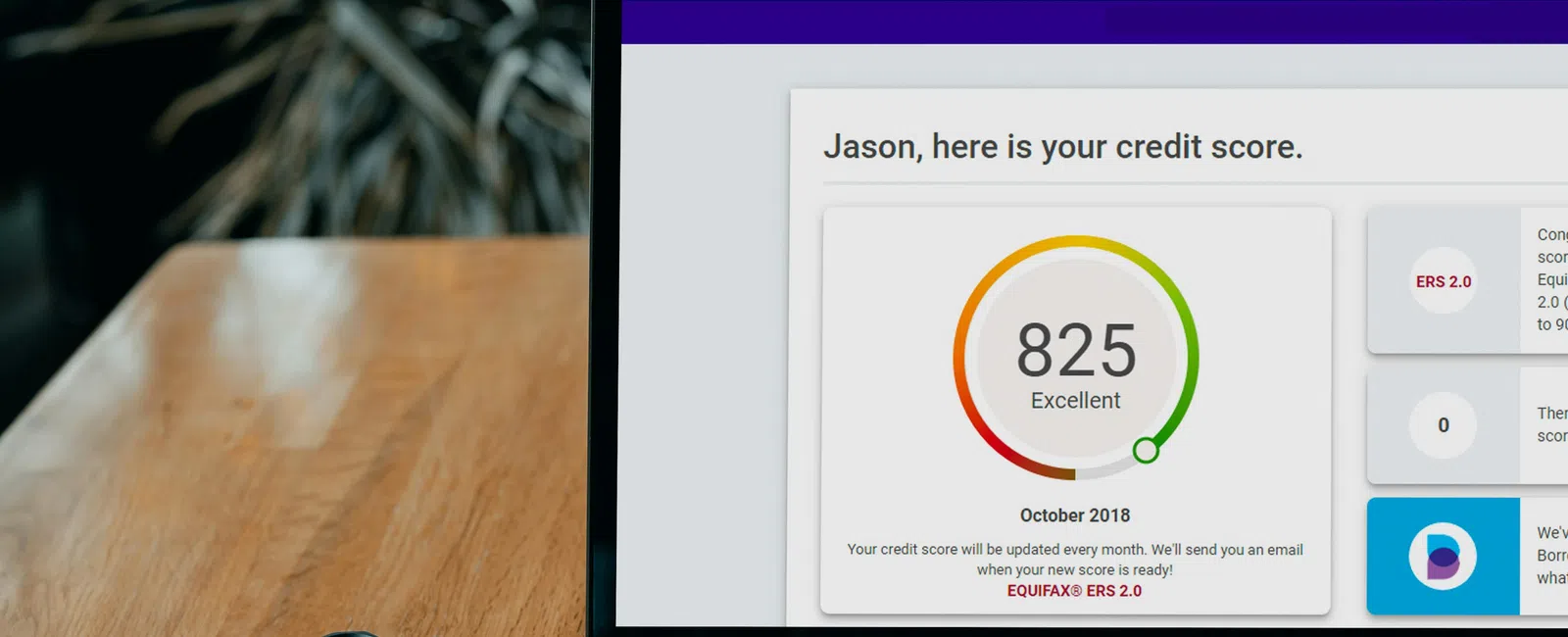Viewport: 1568px width, 637px height.
Task: Click the October 2018 date label
Action: [1075, 515]
